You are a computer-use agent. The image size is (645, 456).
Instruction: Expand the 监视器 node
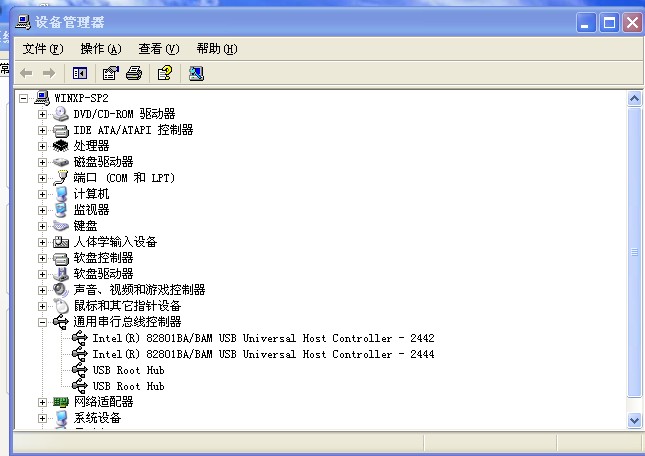click(42, 211)
